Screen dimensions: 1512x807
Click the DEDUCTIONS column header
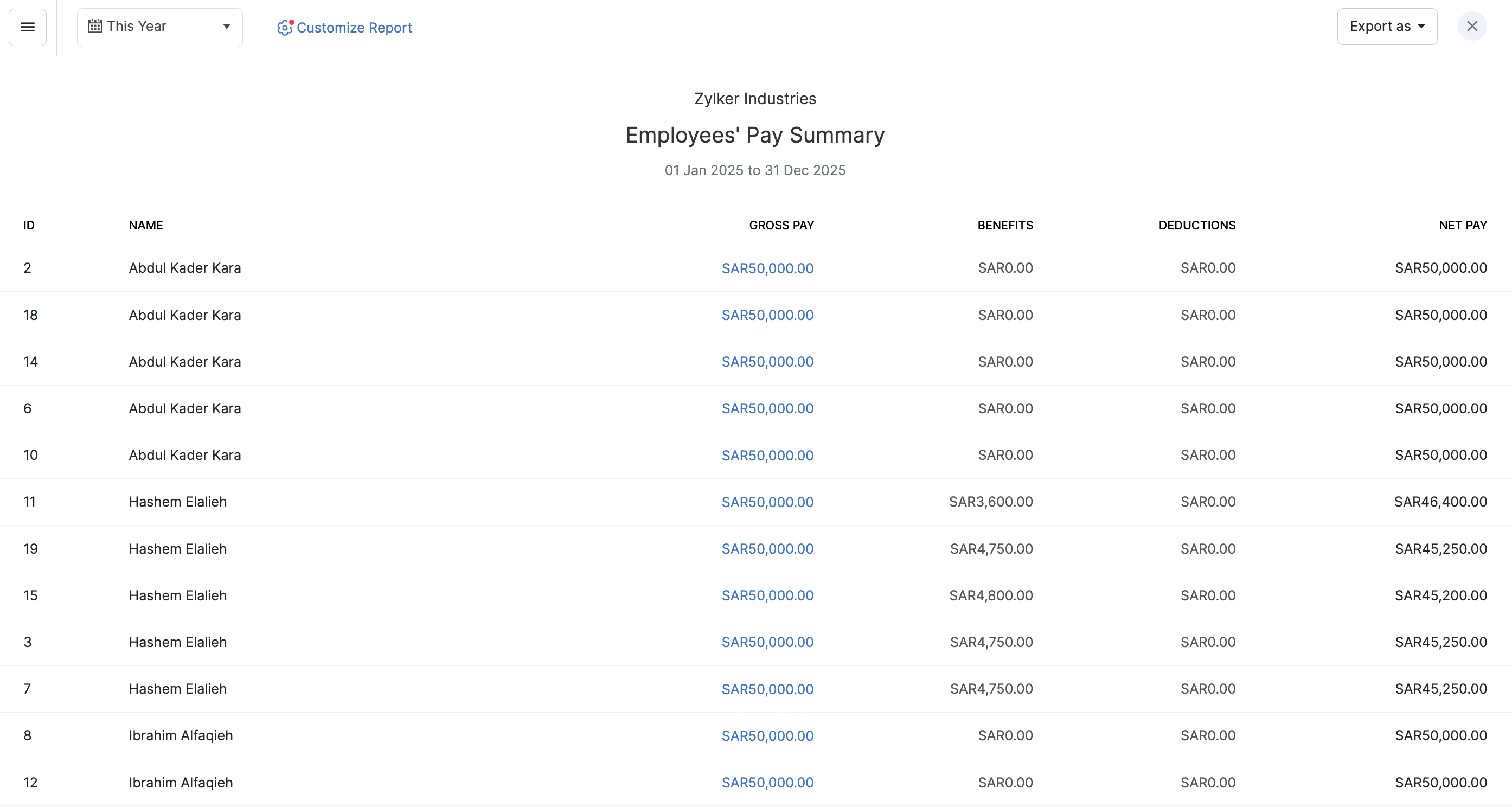(1197, 226)
